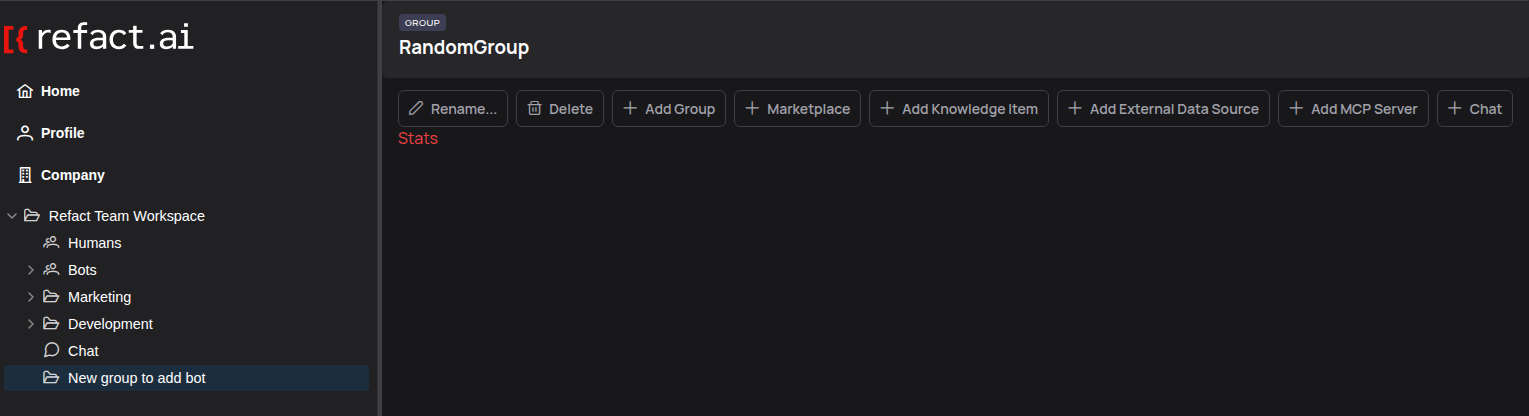
Task: Click the Development folder icon
Action: point(51,324)
